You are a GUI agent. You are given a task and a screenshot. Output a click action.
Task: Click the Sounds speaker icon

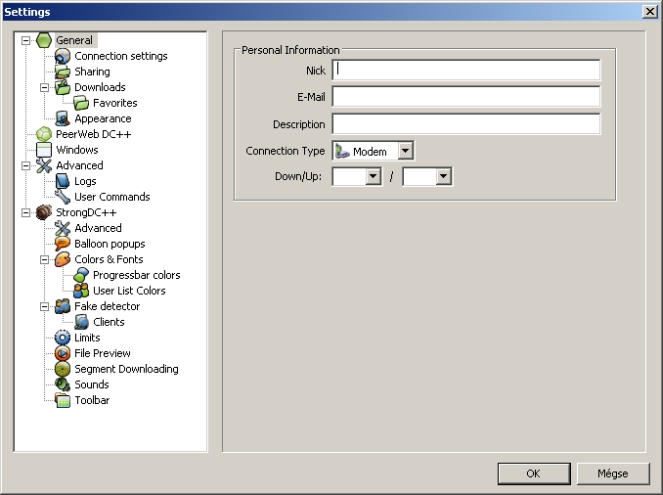click(x=63, y=385)
